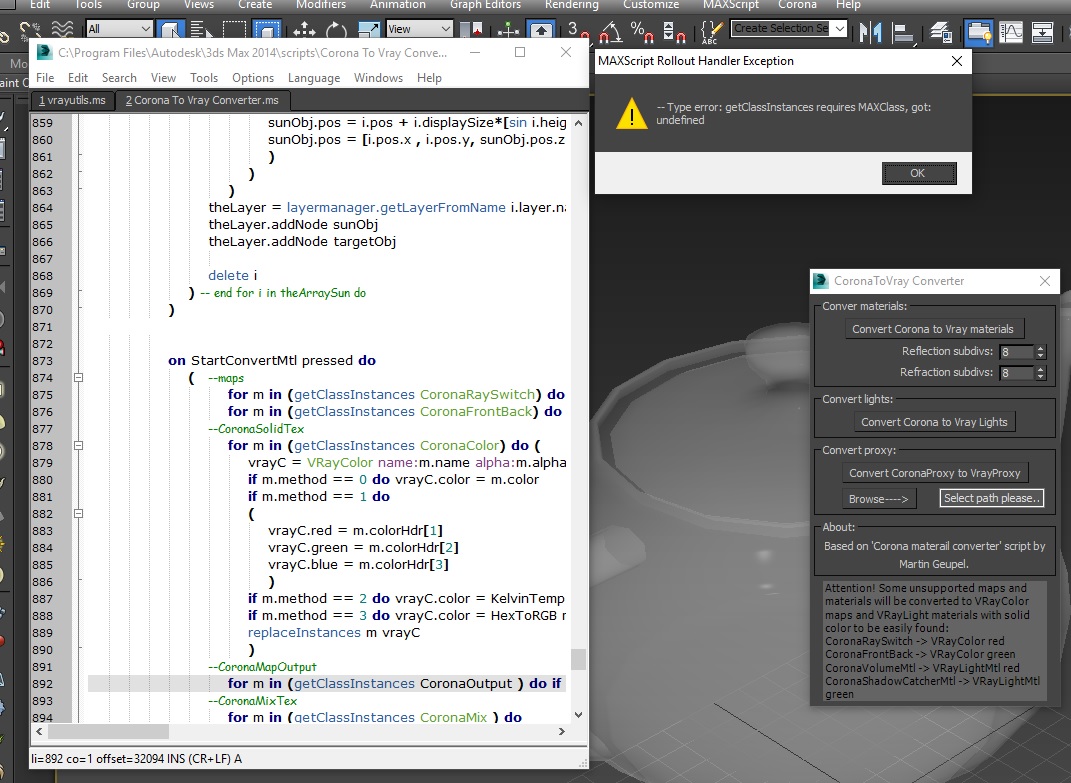Screen dimensions: 1071x783
Task: Click the status bar line/offset text
Action: tap(137, 758)
